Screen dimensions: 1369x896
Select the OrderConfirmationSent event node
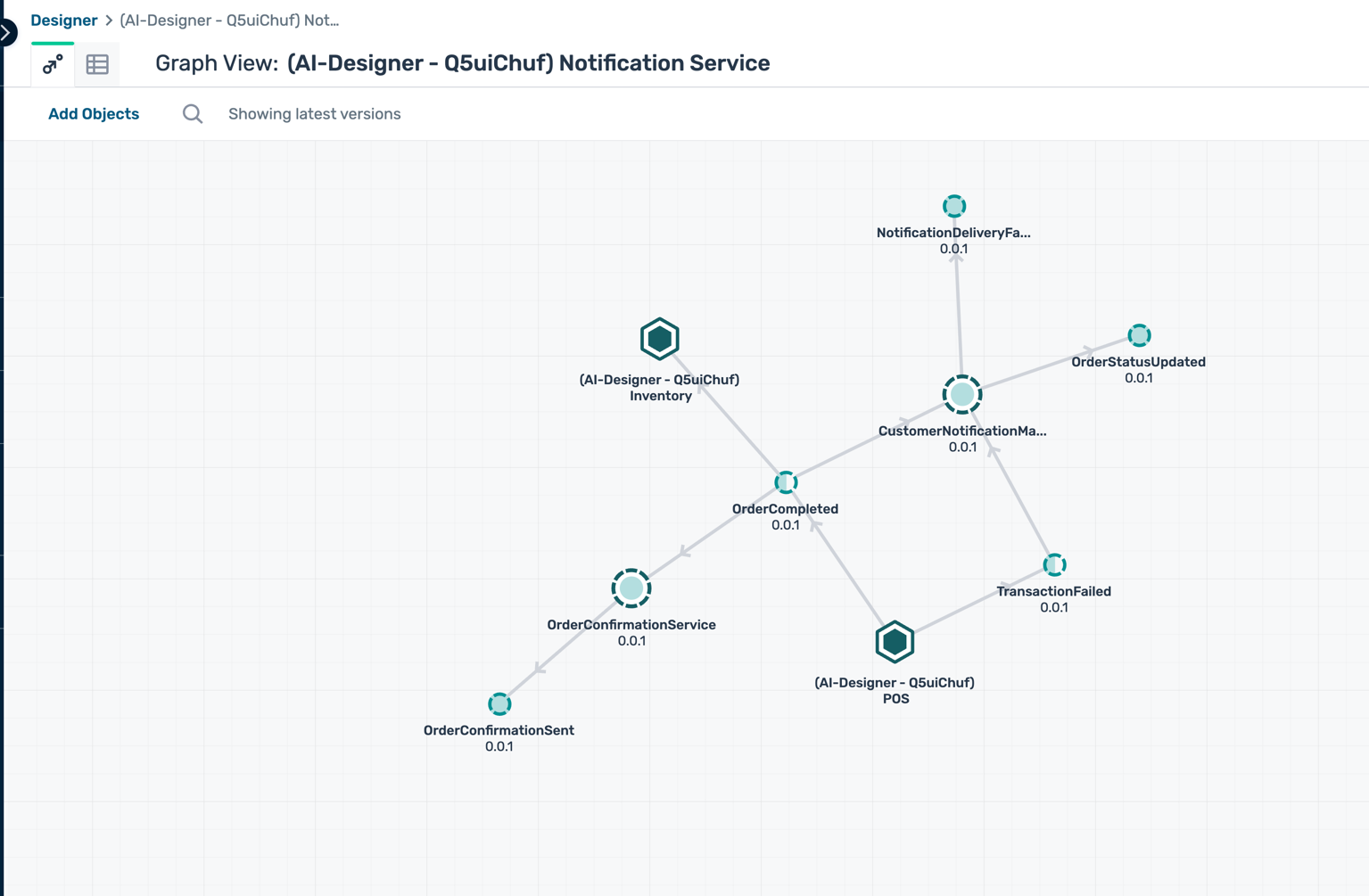click(x=499, y=704)
